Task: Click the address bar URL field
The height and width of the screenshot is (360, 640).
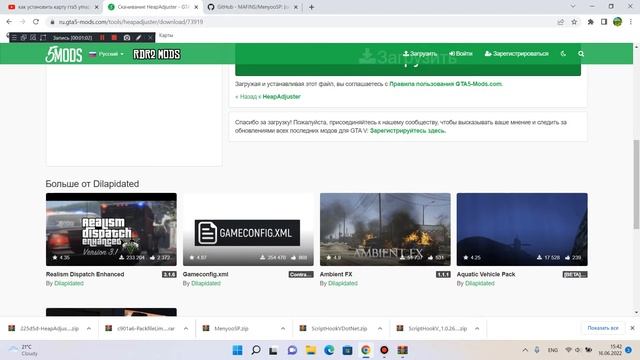Action: tap(302, 22)
